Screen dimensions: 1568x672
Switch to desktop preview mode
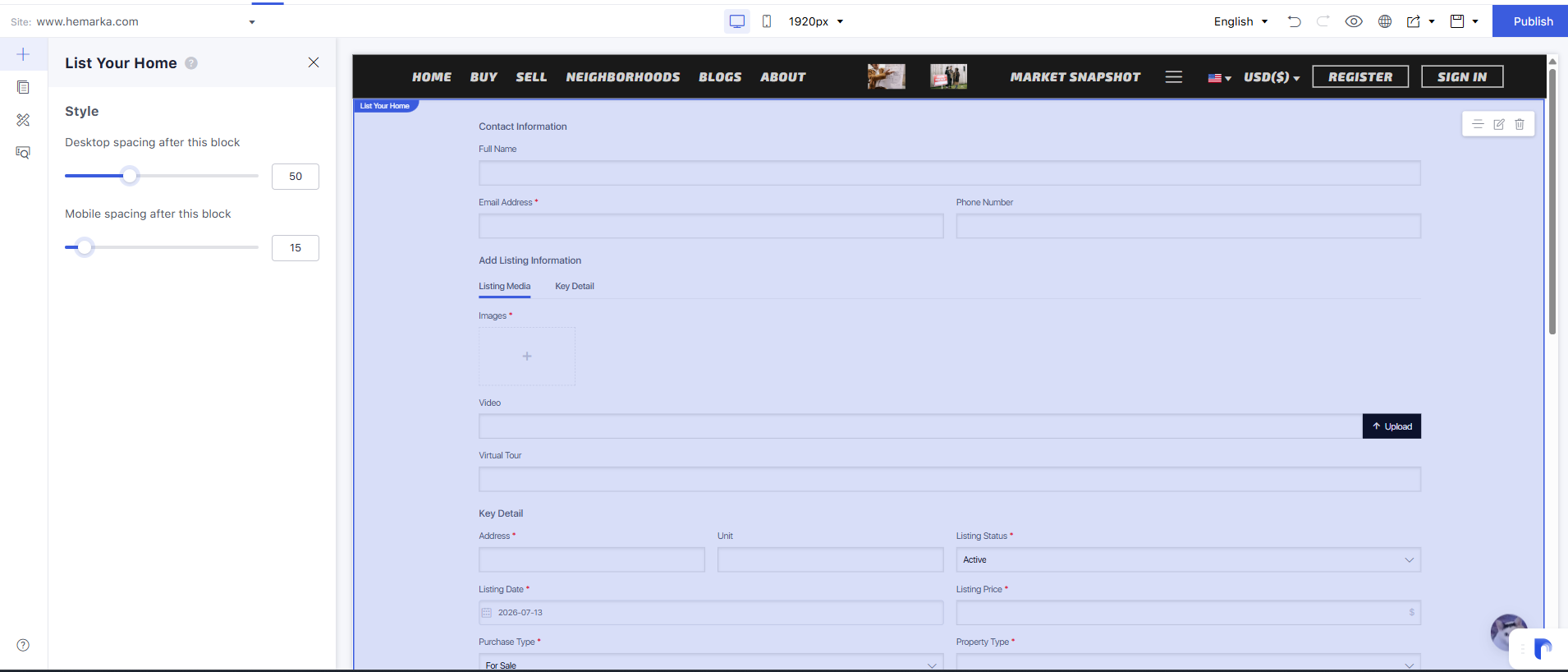click(x=737, y=21)
